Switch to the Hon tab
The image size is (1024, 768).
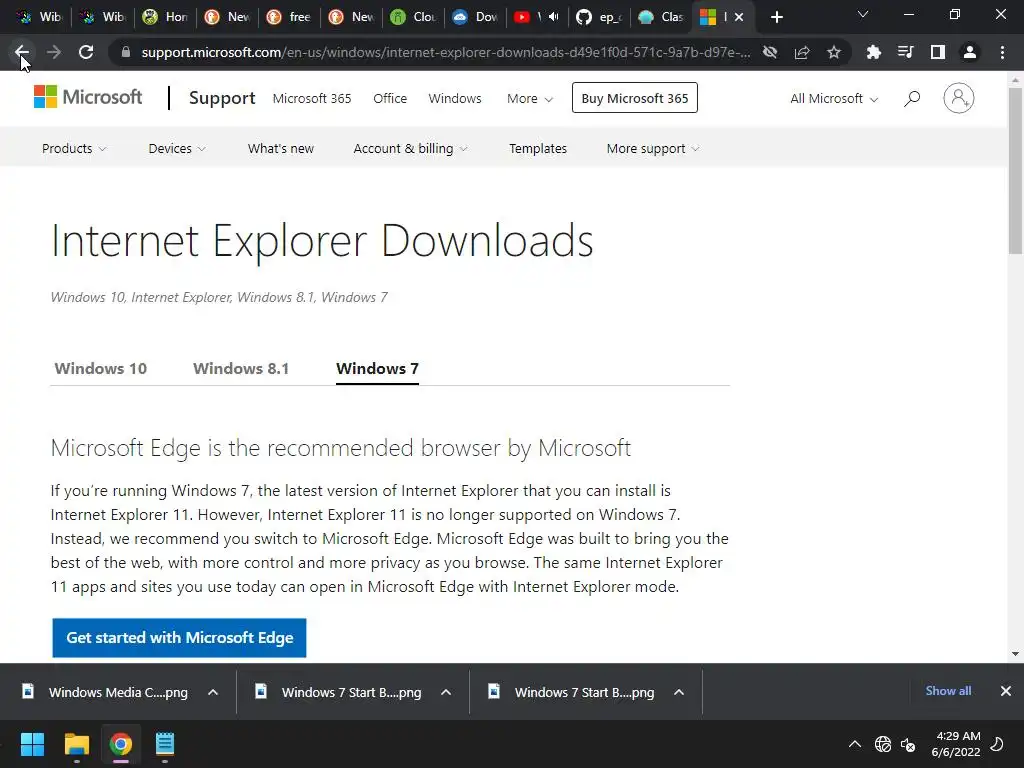[x=165, y=17]
